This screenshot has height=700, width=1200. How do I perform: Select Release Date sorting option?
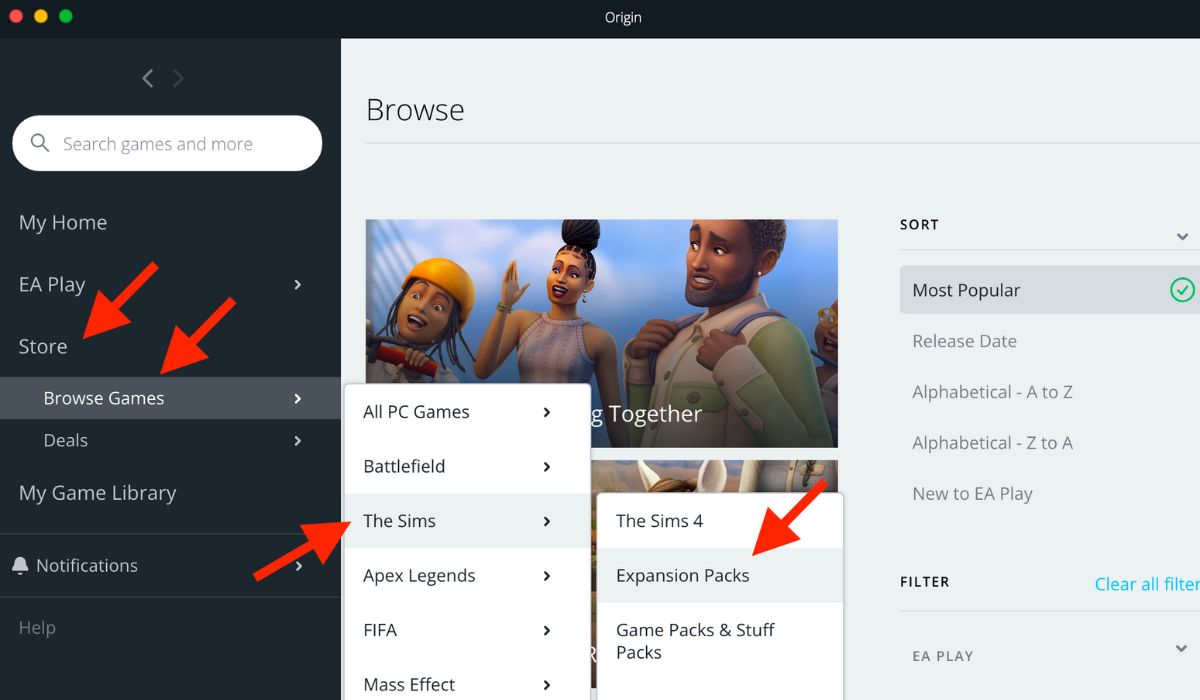[x=964, y=341]
